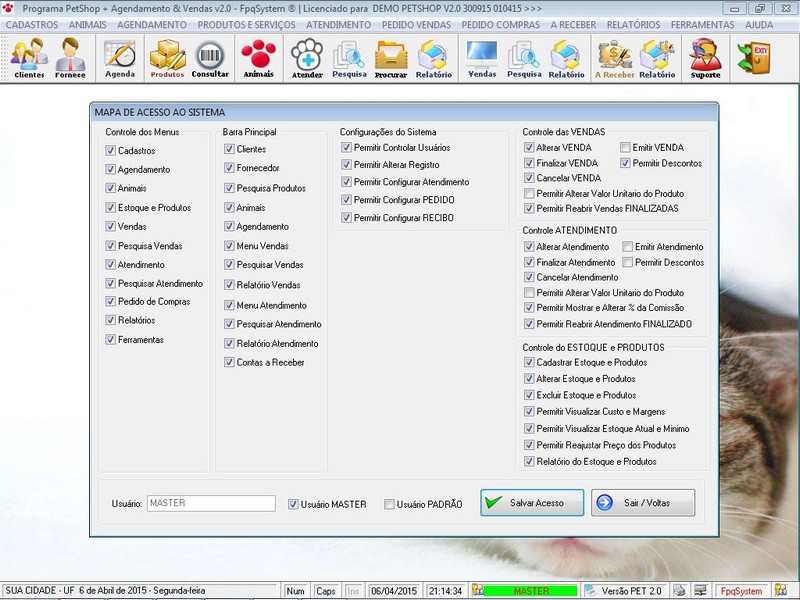The image size is (800, 600).
Task: Click the Atender paw icon
Action: pos(307,58)
